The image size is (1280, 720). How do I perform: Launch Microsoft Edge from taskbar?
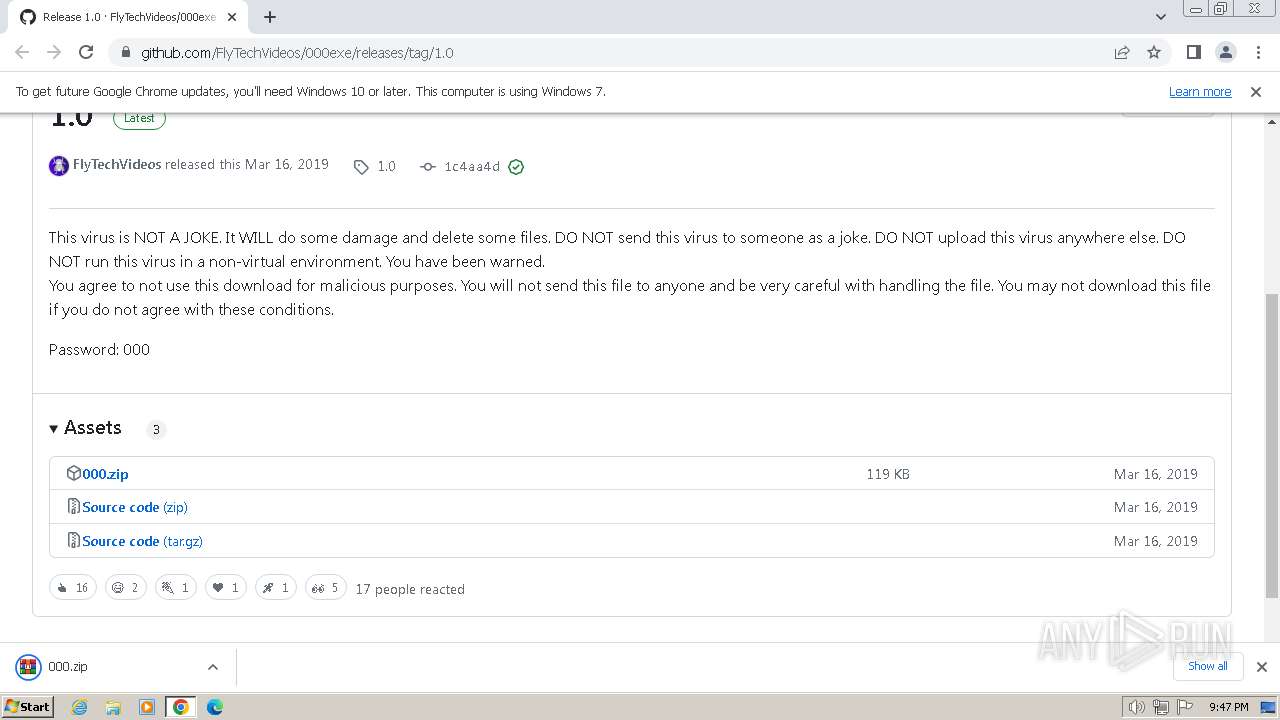coord(214,707)
